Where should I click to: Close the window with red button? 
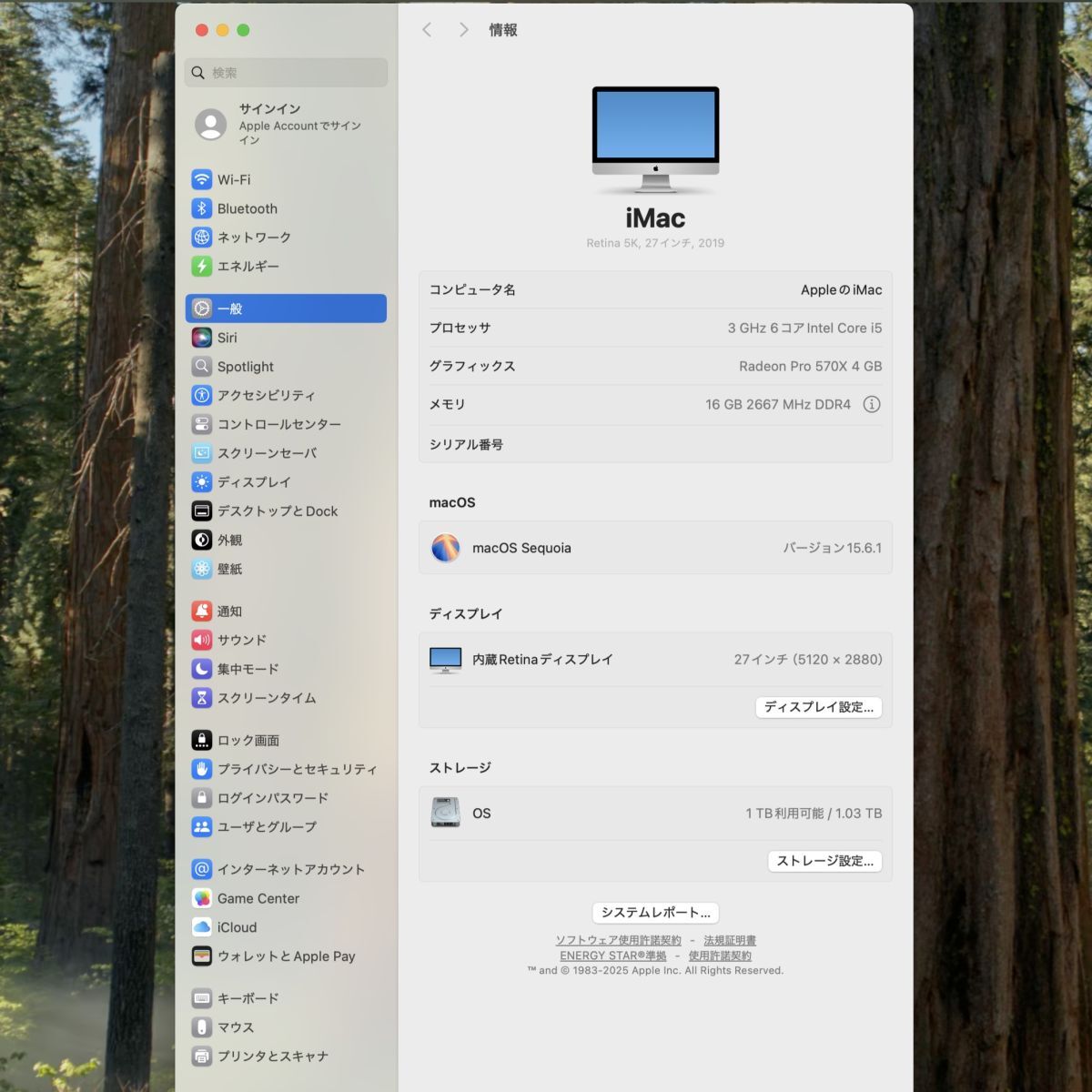[x=202, y=30]
